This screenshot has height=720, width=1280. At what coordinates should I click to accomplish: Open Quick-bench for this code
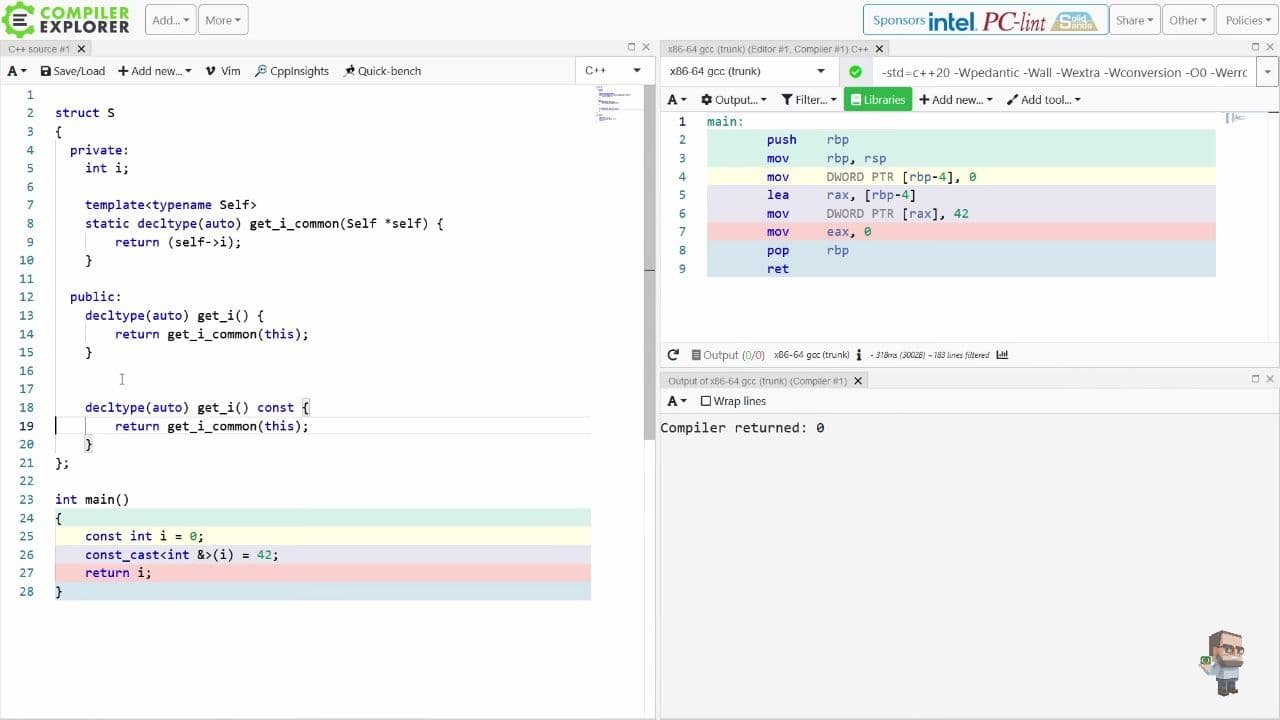click(x=382, y=71)
